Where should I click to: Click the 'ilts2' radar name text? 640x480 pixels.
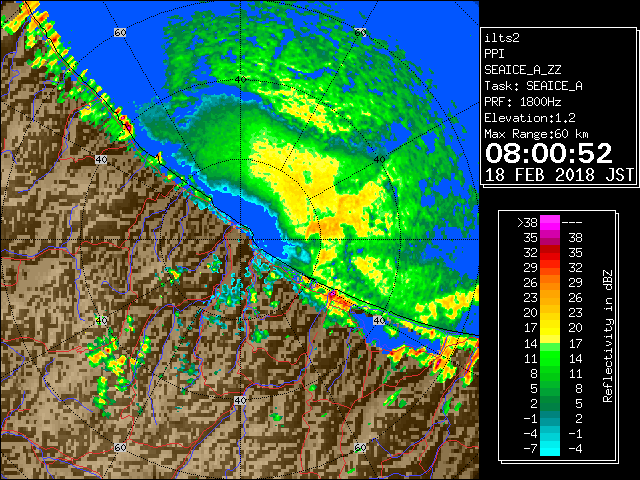(x=502, y=38)
